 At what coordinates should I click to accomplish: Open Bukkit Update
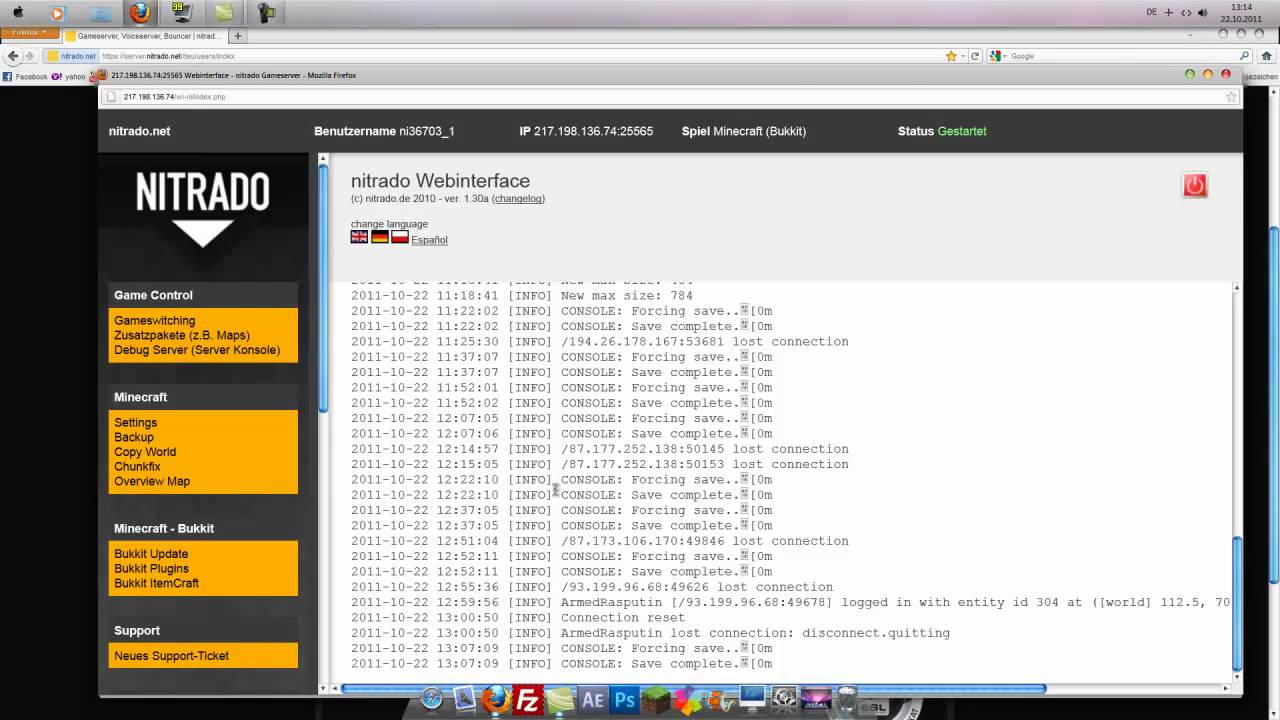pos(151,554)
